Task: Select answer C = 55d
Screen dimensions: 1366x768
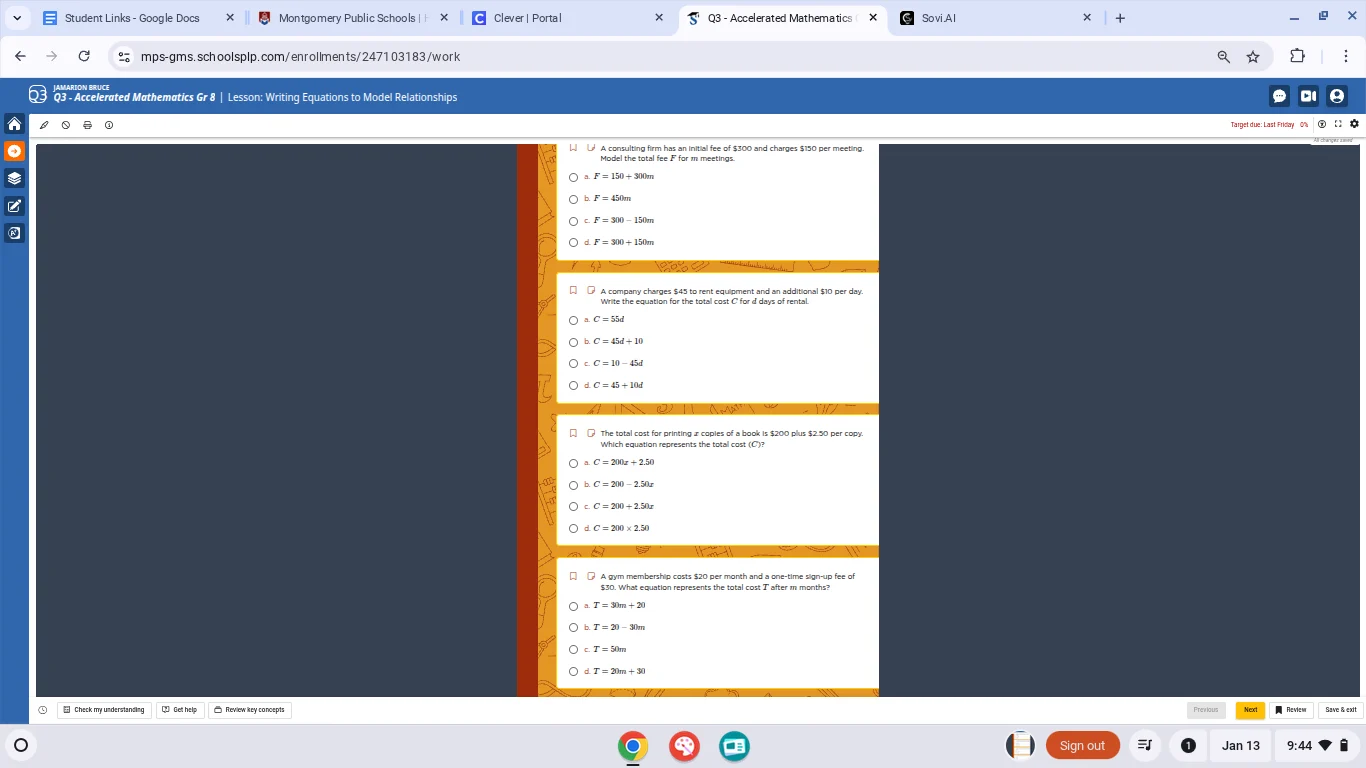Action: pos(573,320)
